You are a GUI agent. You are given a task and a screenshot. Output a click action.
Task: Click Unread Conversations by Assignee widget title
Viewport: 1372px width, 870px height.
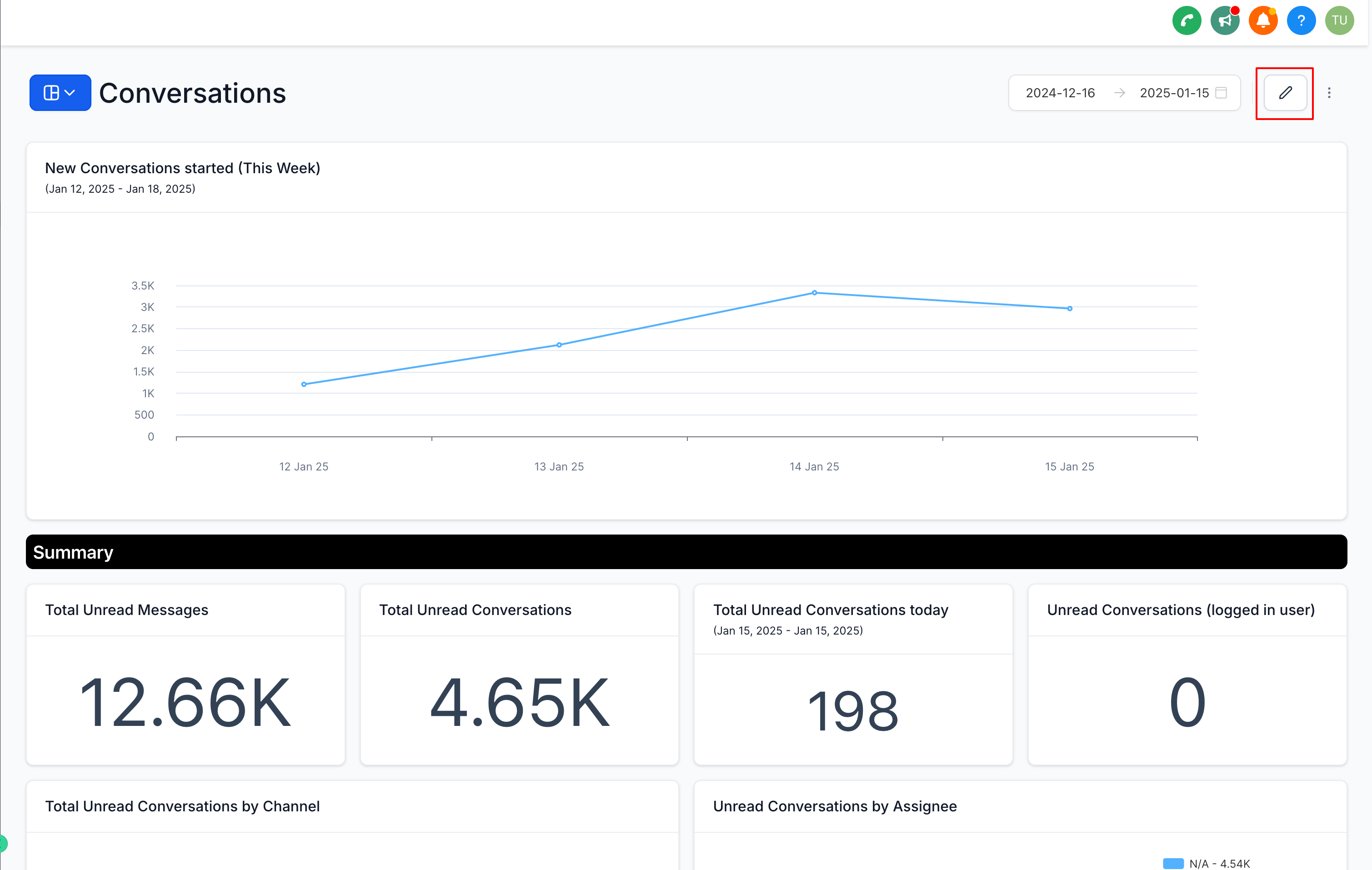click(835, 806)
